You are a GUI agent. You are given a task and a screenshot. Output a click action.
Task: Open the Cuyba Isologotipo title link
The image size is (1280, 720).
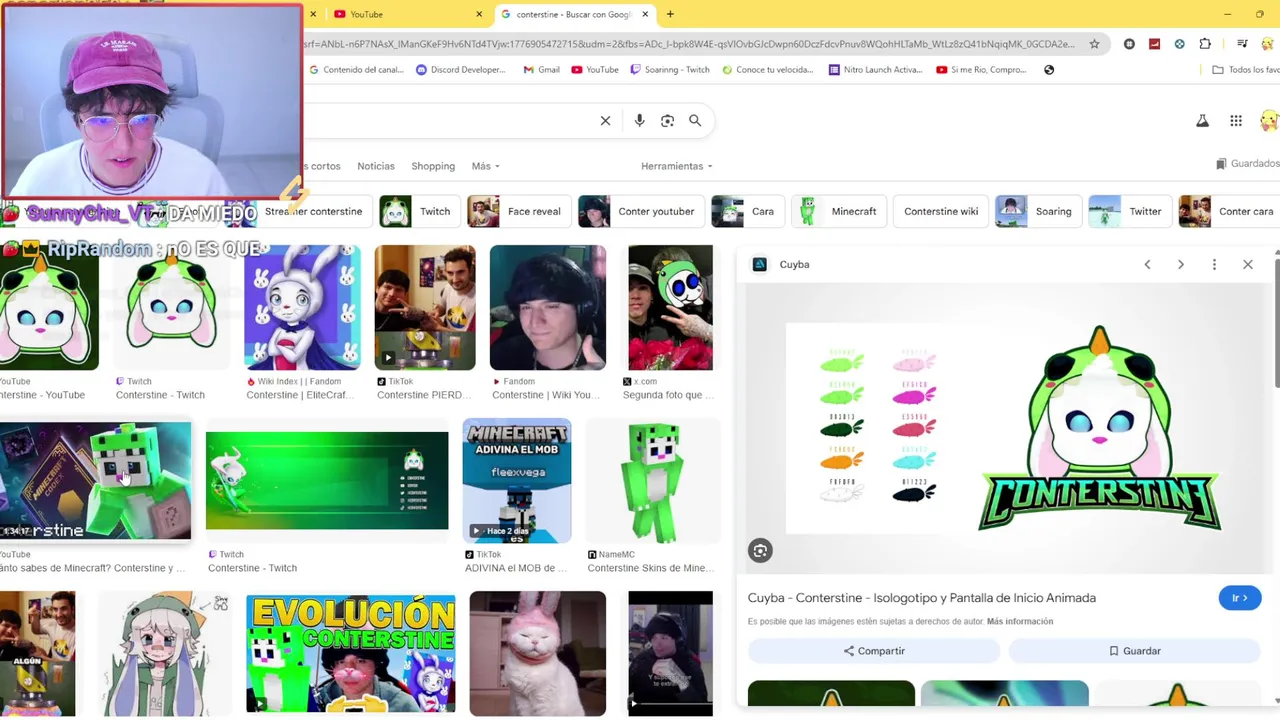922,598
